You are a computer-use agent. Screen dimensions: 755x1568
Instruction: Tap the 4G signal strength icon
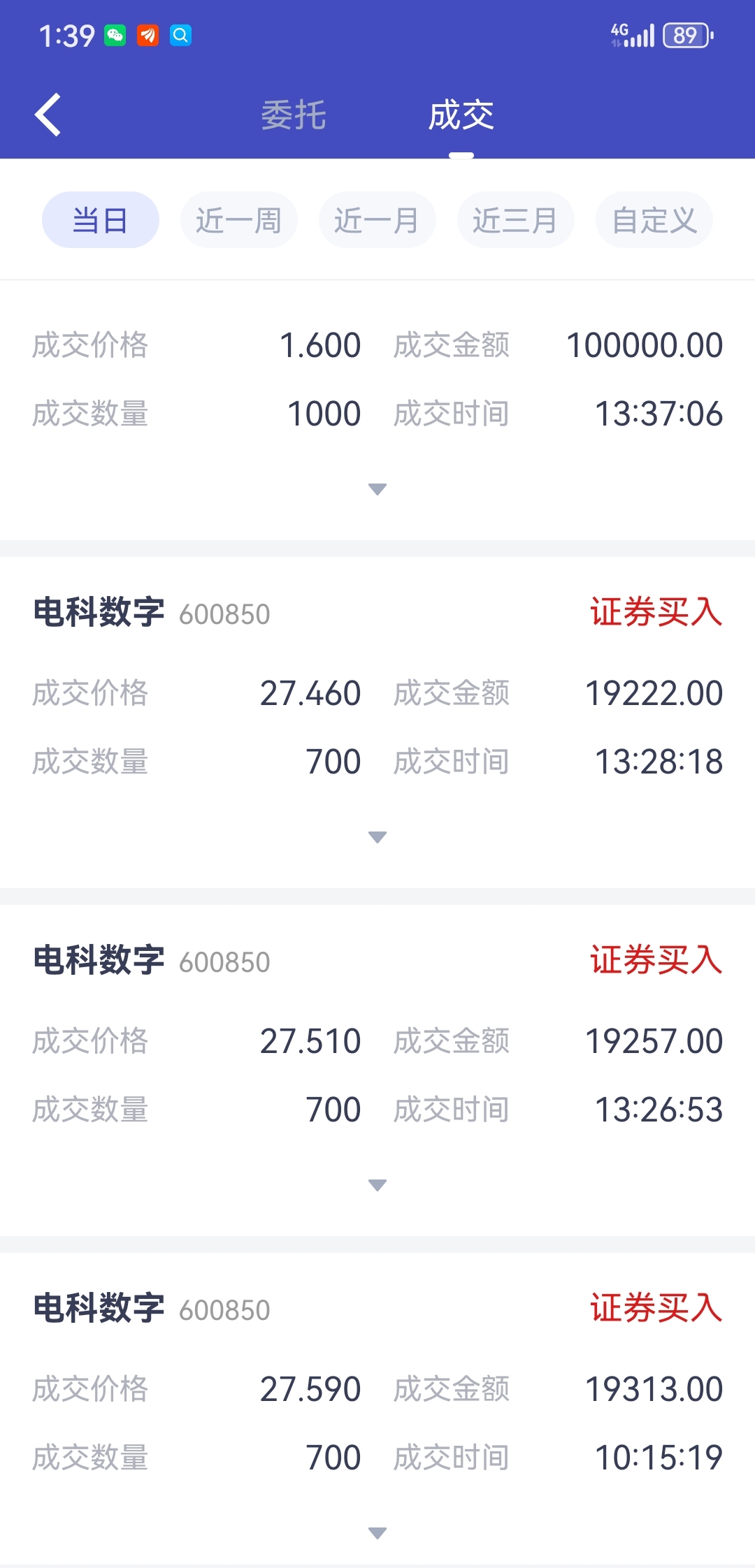(x=632, y=35)
